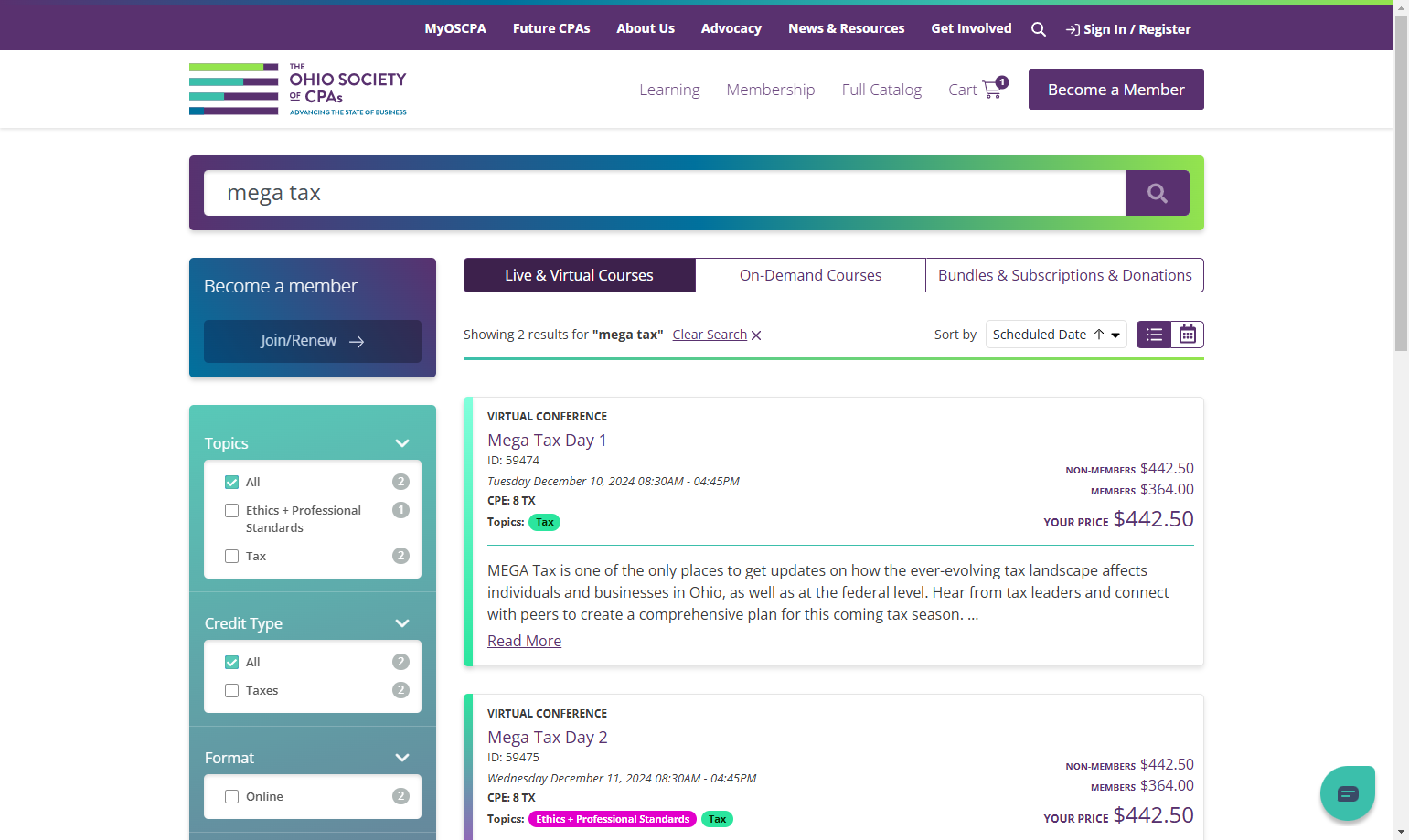Select Bundles & Subscriptions & Donations tab
The image size is (1409, 840).
[1065, 275]
